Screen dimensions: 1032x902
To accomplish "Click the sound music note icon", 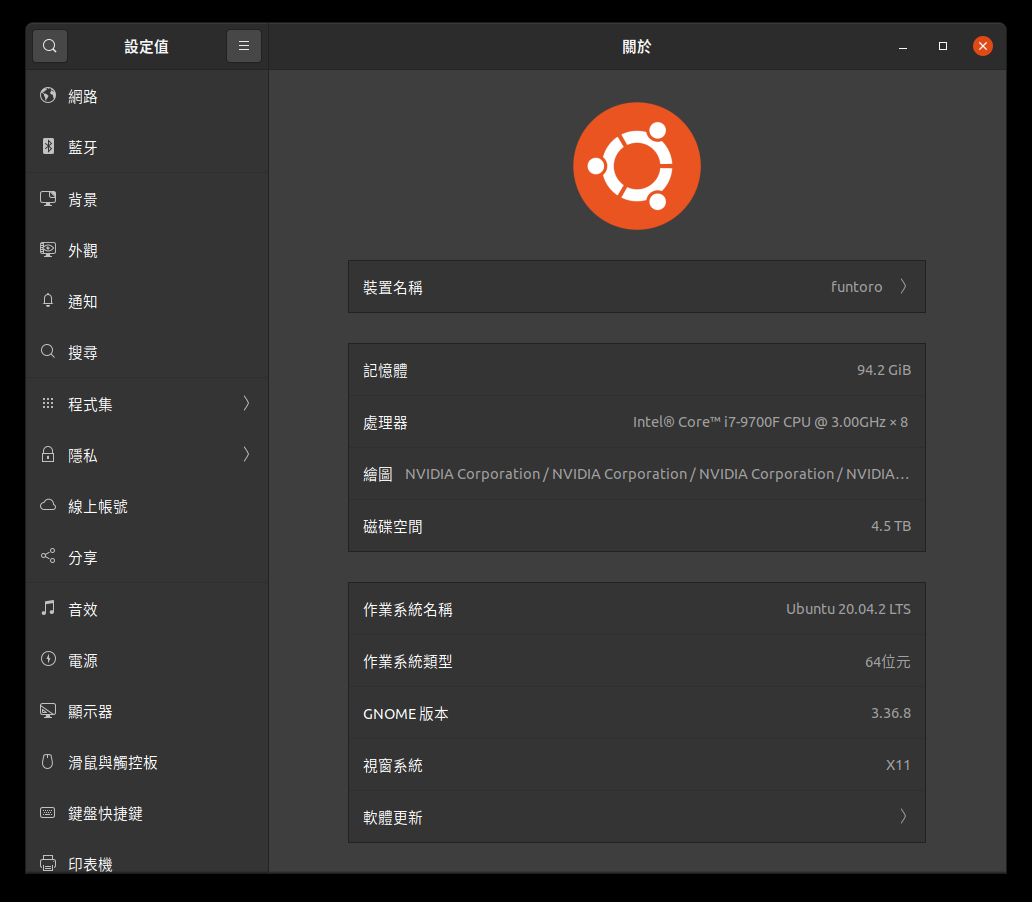I will (x=48, y=608).
